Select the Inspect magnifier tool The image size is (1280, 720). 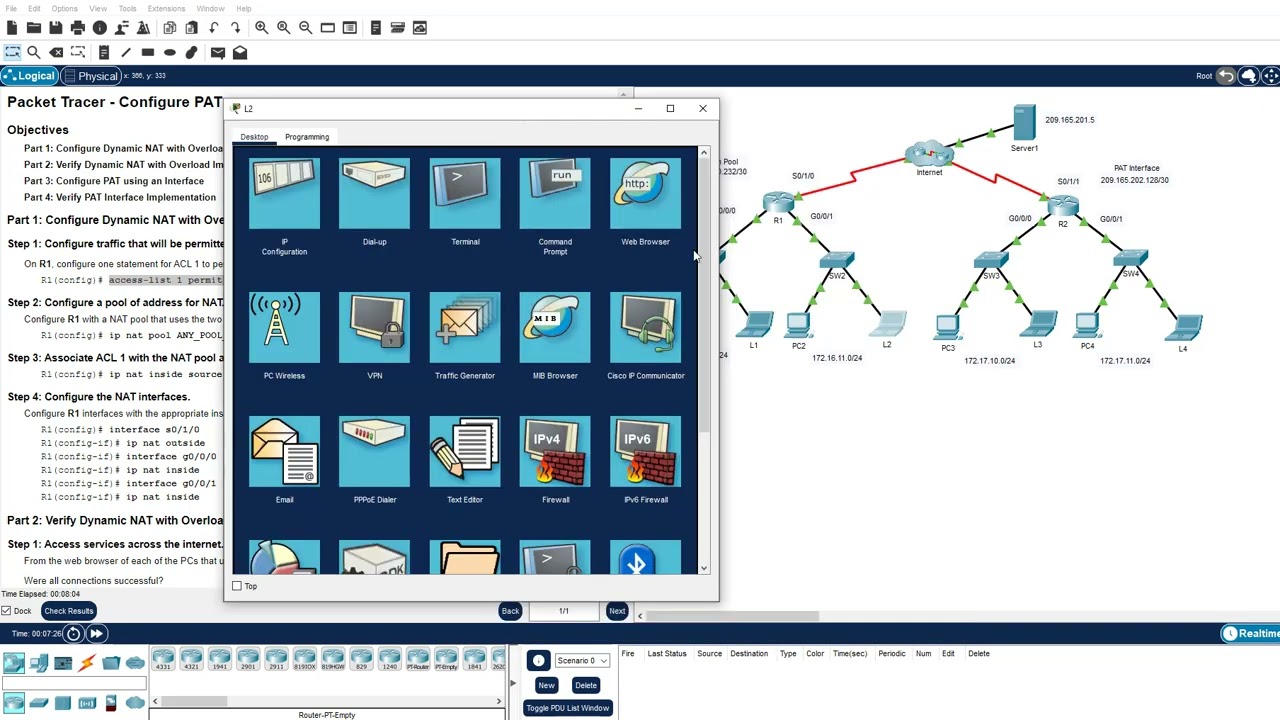pos(34,52)
